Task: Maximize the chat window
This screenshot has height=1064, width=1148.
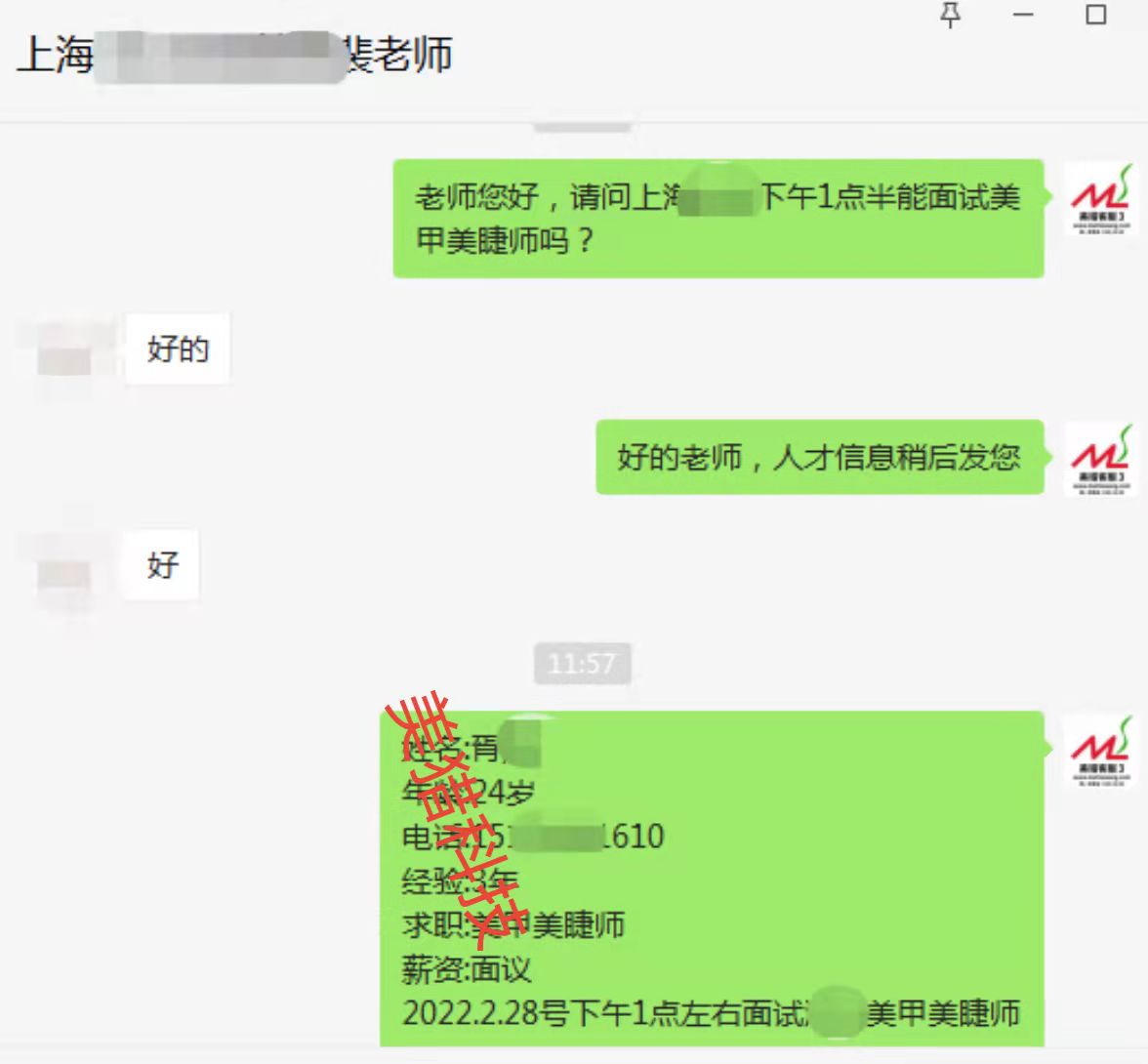Action: click(x=1095, y=15)
